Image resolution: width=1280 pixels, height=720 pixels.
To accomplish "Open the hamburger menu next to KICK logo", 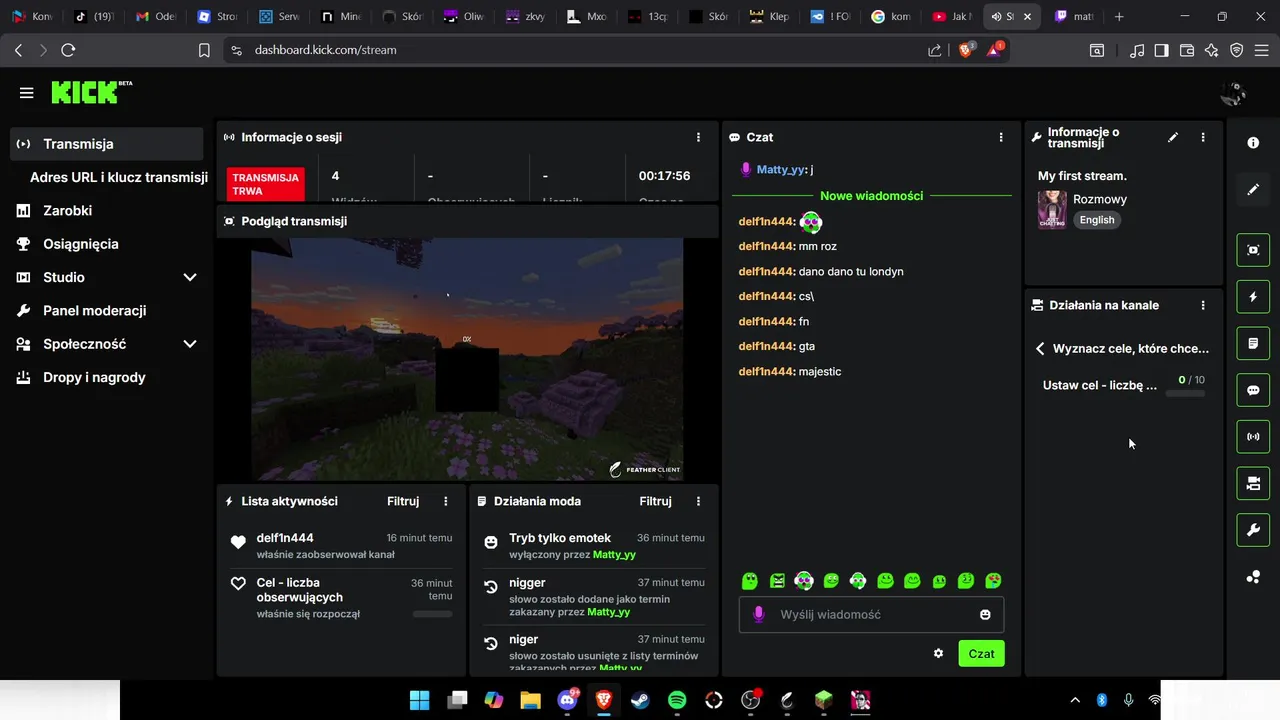I will pos(26,93).
